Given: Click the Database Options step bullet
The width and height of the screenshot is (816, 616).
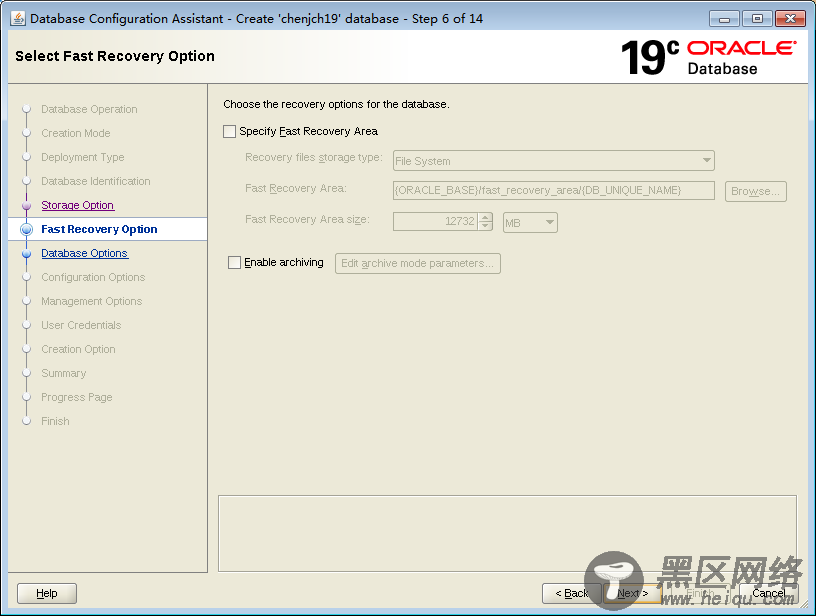Looking at the screenshot, I should 27,253.
